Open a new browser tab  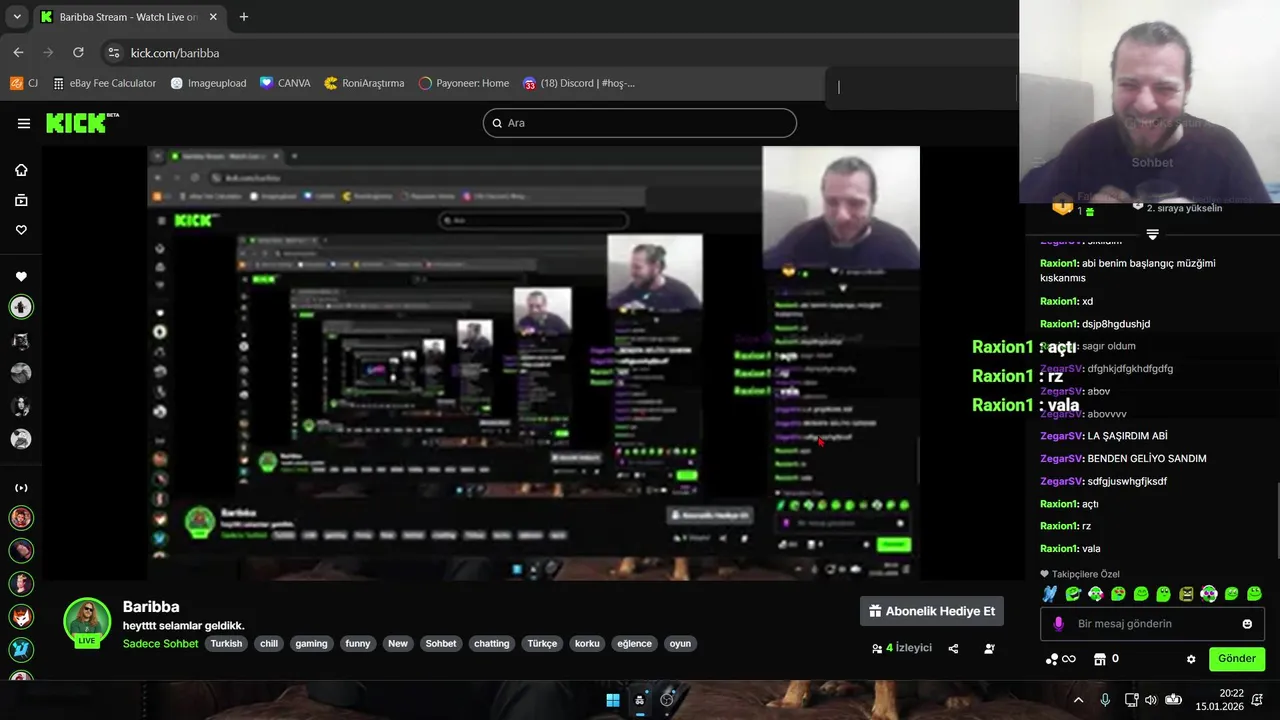243,17
